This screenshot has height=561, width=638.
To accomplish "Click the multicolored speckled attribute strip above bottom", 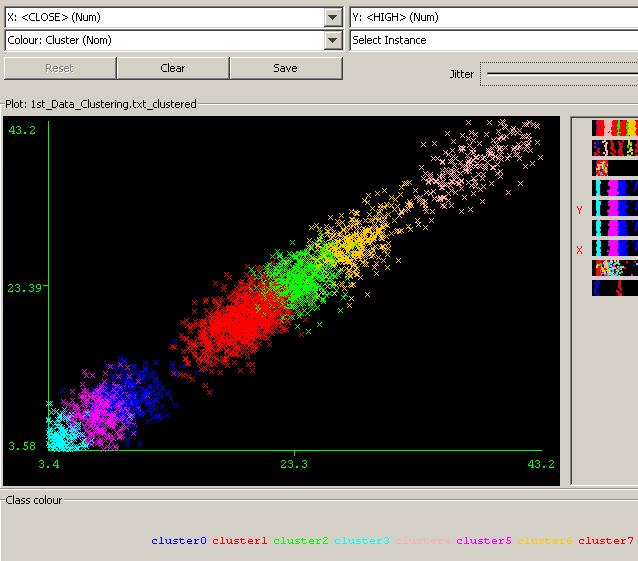I will (x=615, y=268).
